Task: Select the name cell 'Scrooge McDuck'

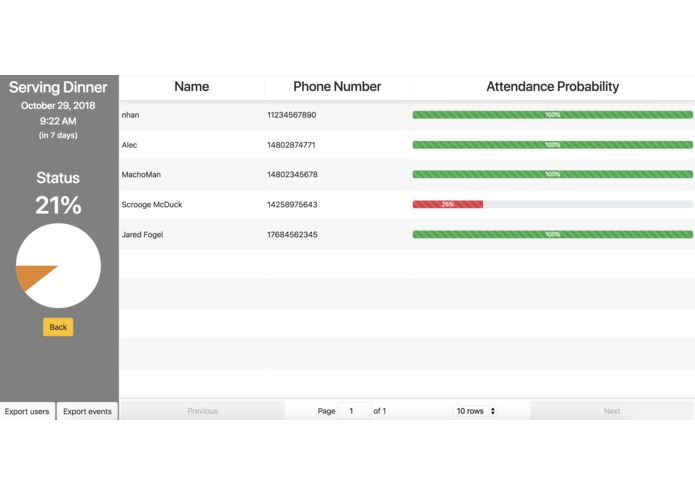Action: (152, 205)
